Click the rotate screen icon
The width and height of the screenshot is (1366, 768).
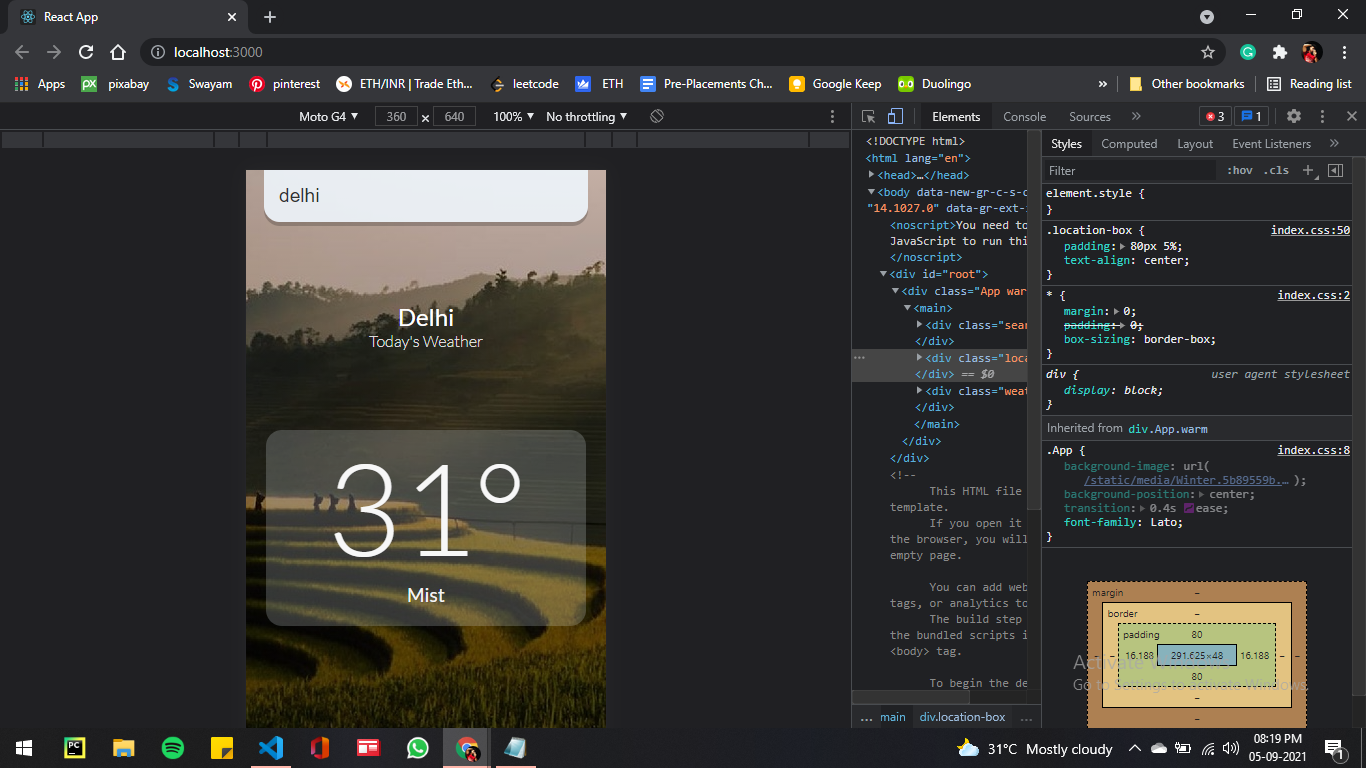(x=657, y=117)
